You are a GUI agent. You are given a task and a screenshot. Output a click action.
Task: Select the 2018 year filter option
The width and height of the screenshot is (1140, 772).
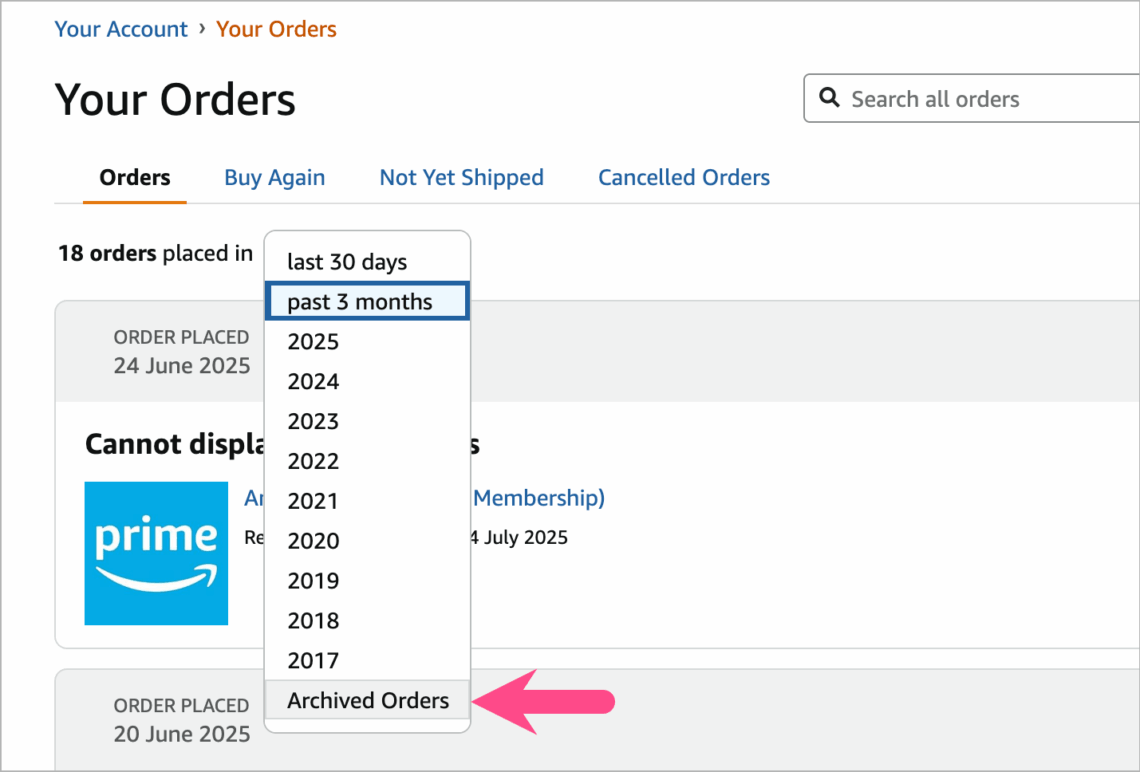point(312,620)
